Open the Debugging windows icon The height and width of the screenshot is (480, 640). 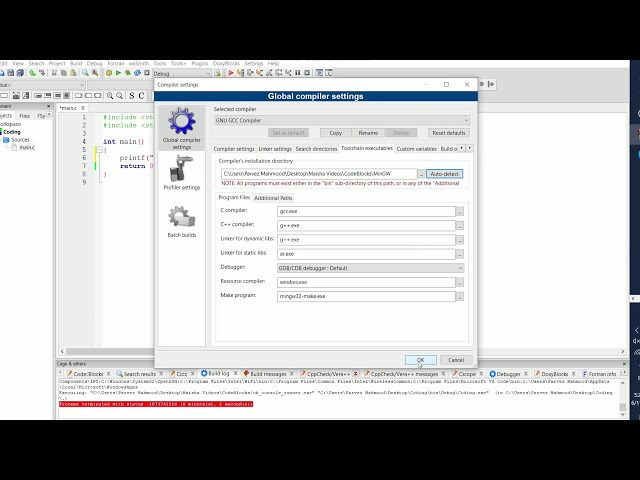click(x=319, y=73)
